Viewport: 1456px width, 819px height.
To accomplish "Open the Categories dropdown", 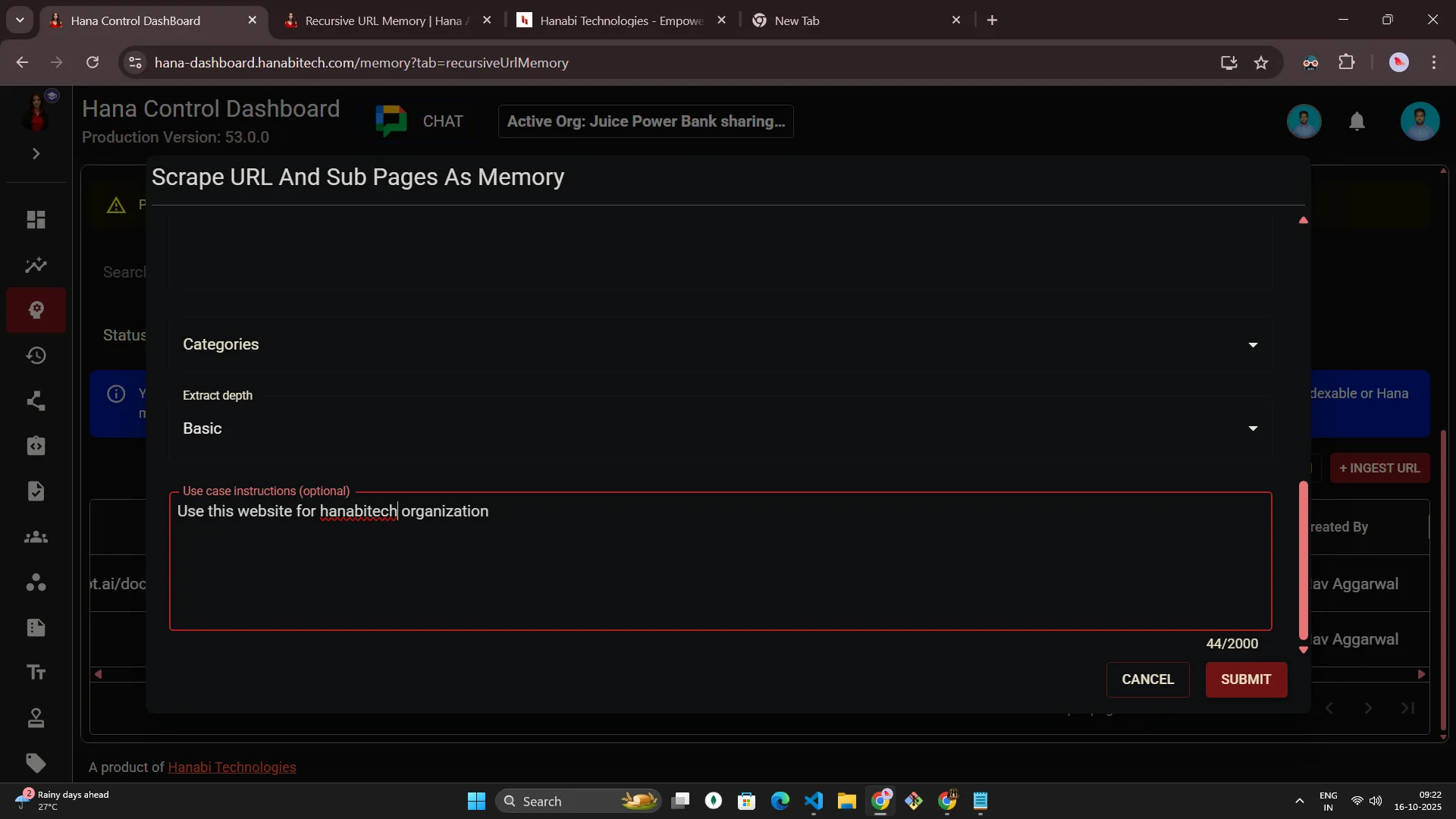I will coord(719,344).
